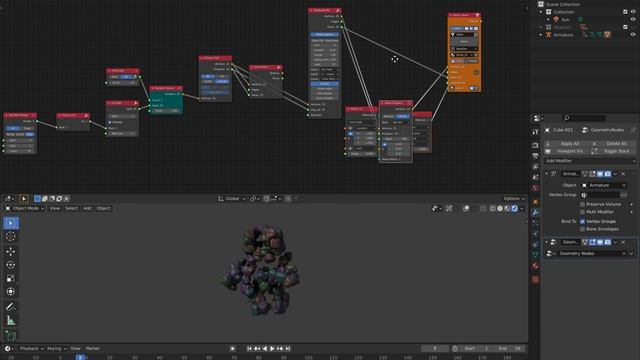640x360 pixels.
Task: Open the Playback menu in the timeline
Action: pos(31,349)
